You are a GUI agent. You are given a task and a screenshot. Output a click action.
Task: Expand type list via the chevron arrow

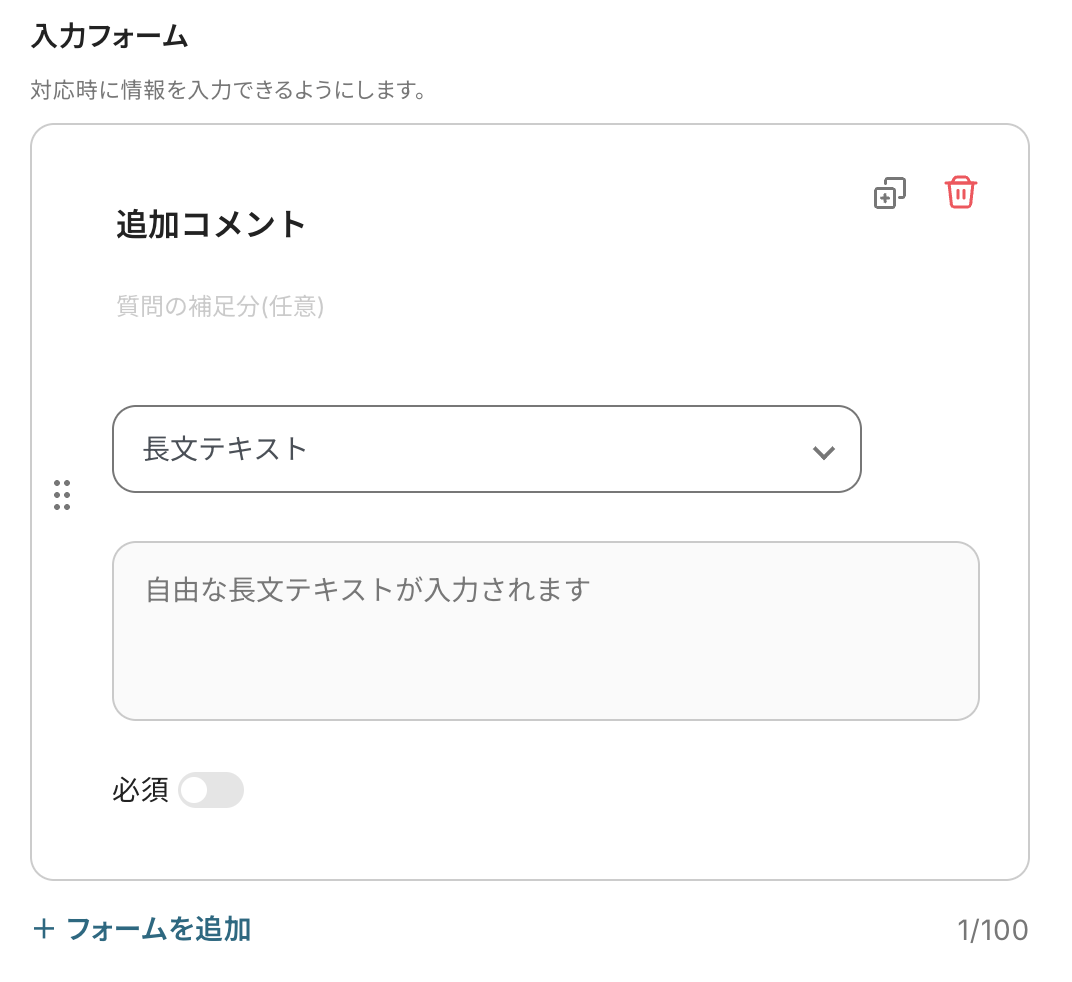point(823,452)
